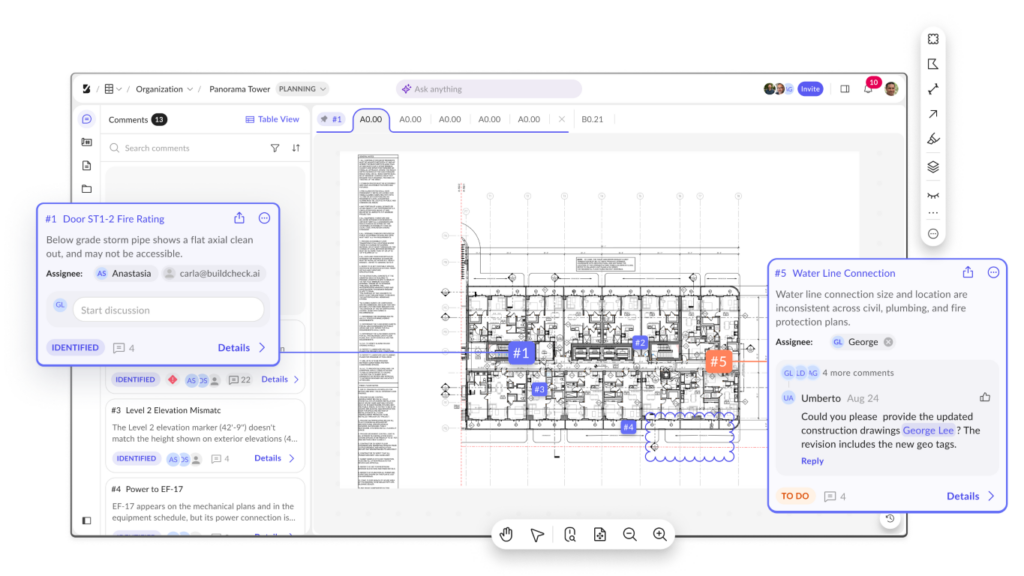Click the zoom in magnifier
The image size is (1024, 576).
660,535
